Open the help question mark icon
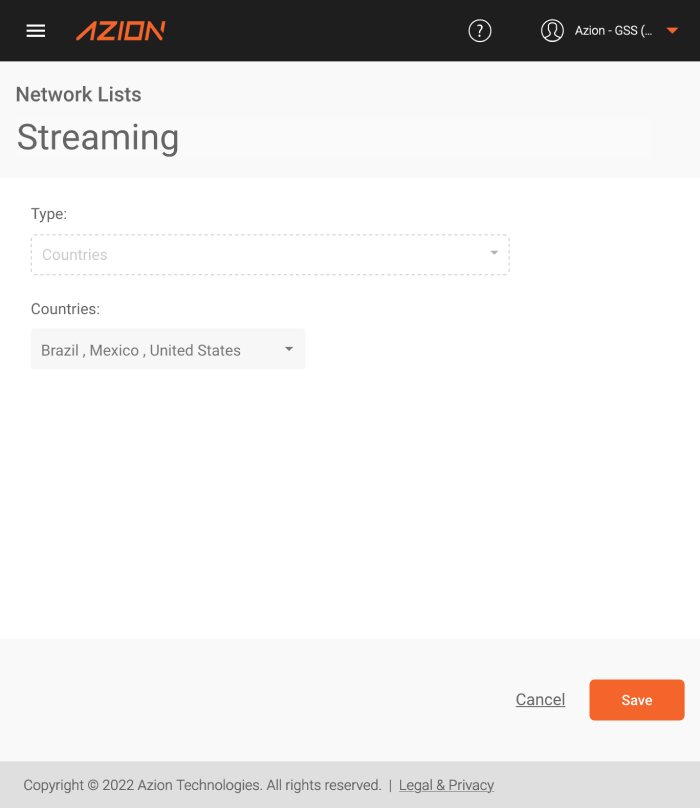 click(479, 31)
